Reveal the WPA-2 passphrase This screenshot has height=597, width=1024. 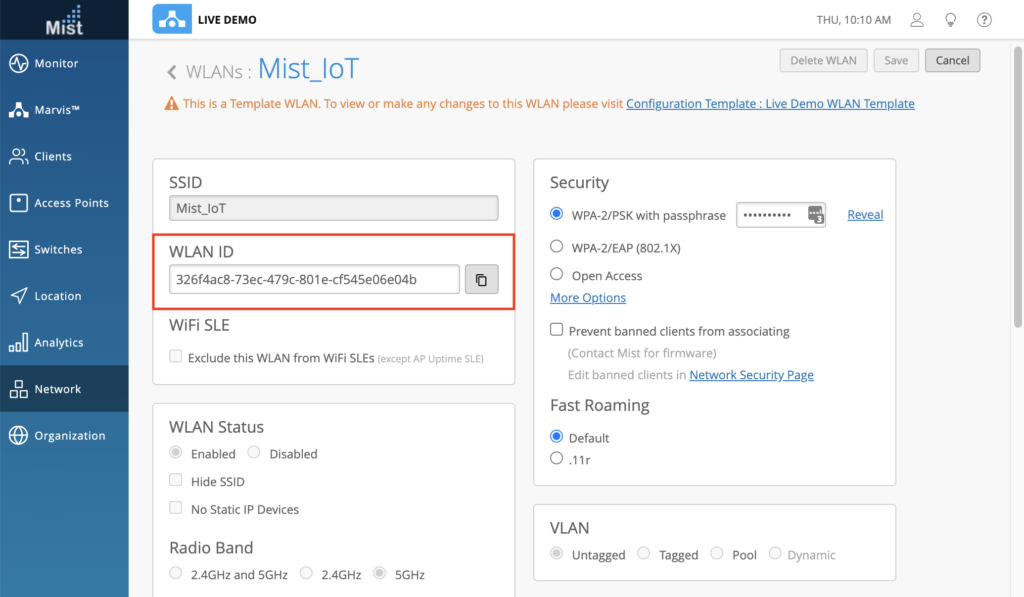click(865, 215)
